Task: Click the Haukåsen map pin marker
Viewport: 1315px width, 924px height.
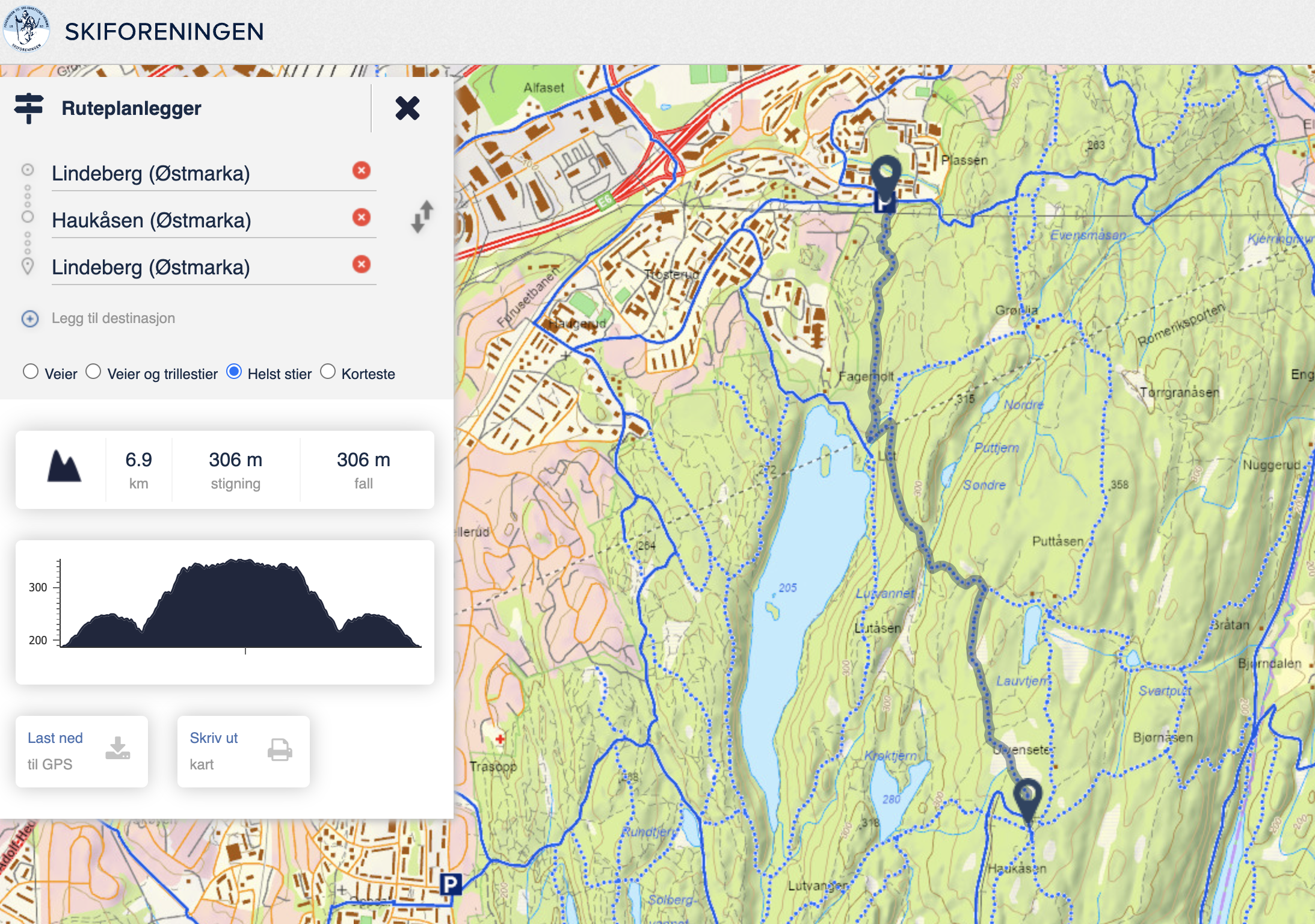Action: (1028, 800)
